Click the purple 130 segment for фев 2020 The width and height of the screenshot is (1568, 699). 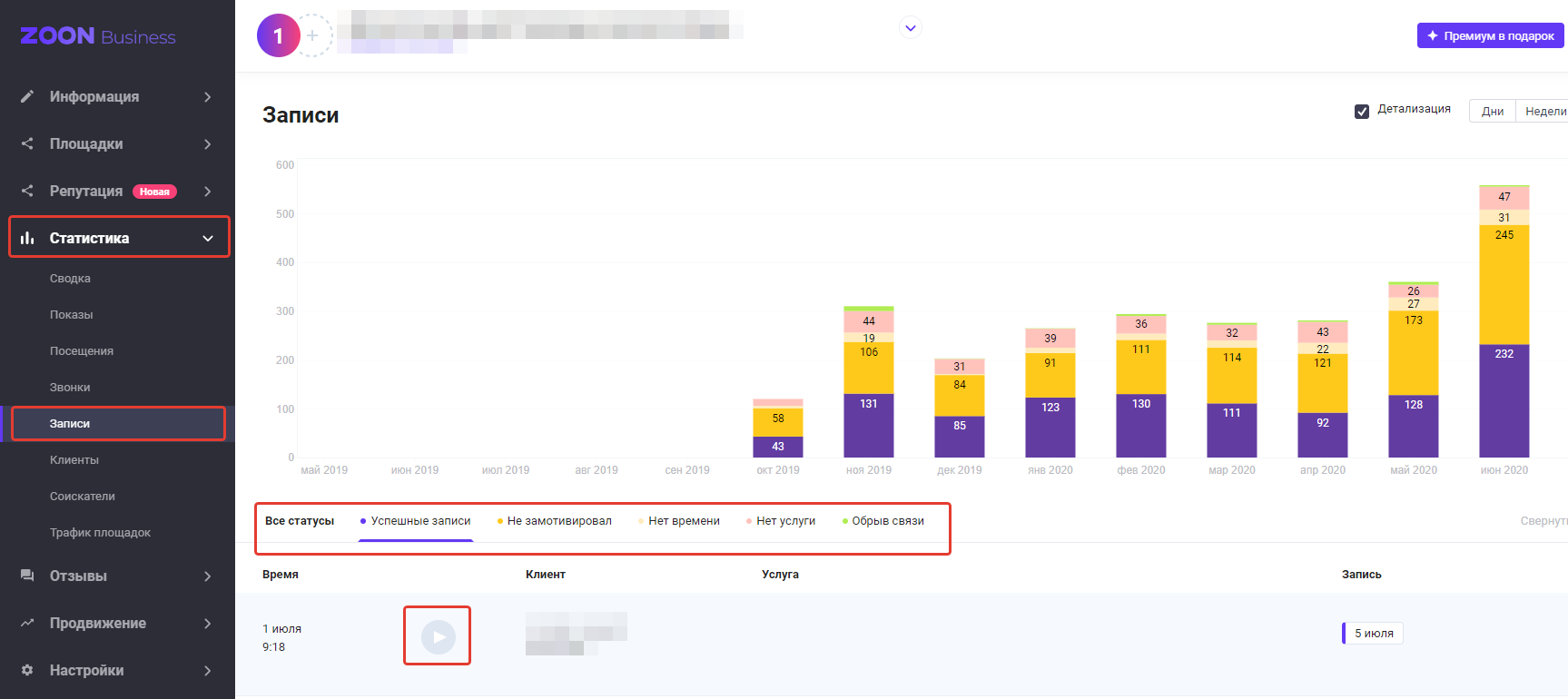point(1141,426)
